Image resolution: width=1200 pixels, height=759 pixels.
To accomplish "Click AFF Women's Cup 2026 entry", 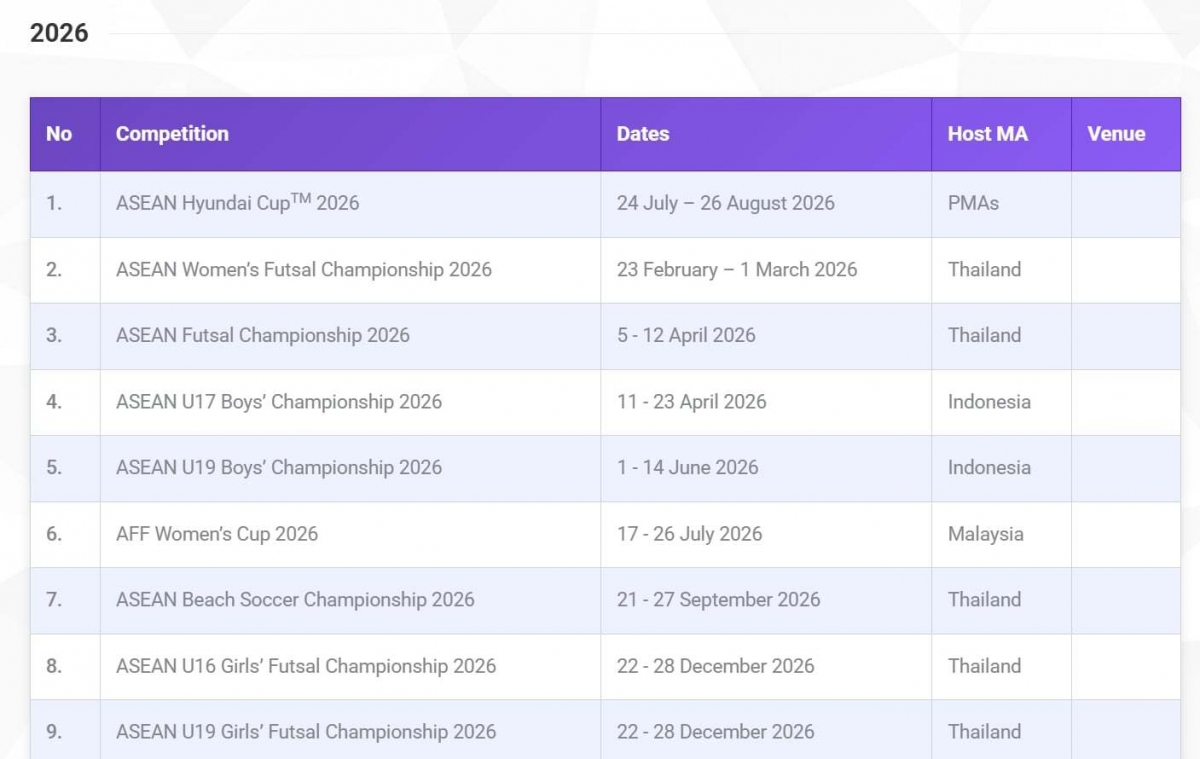I will (x=216, y=534).
